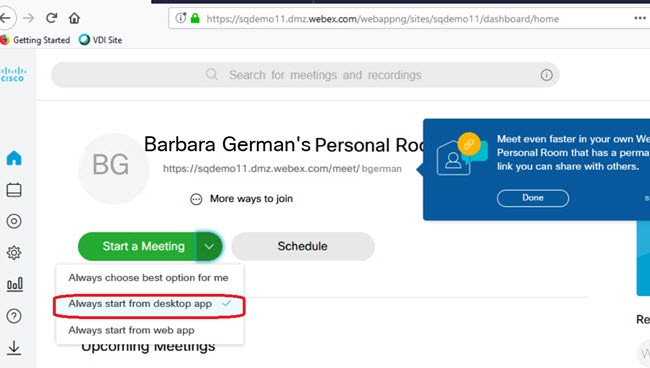
Task: Click the green padlock security icon
Action: click(195, 18)
